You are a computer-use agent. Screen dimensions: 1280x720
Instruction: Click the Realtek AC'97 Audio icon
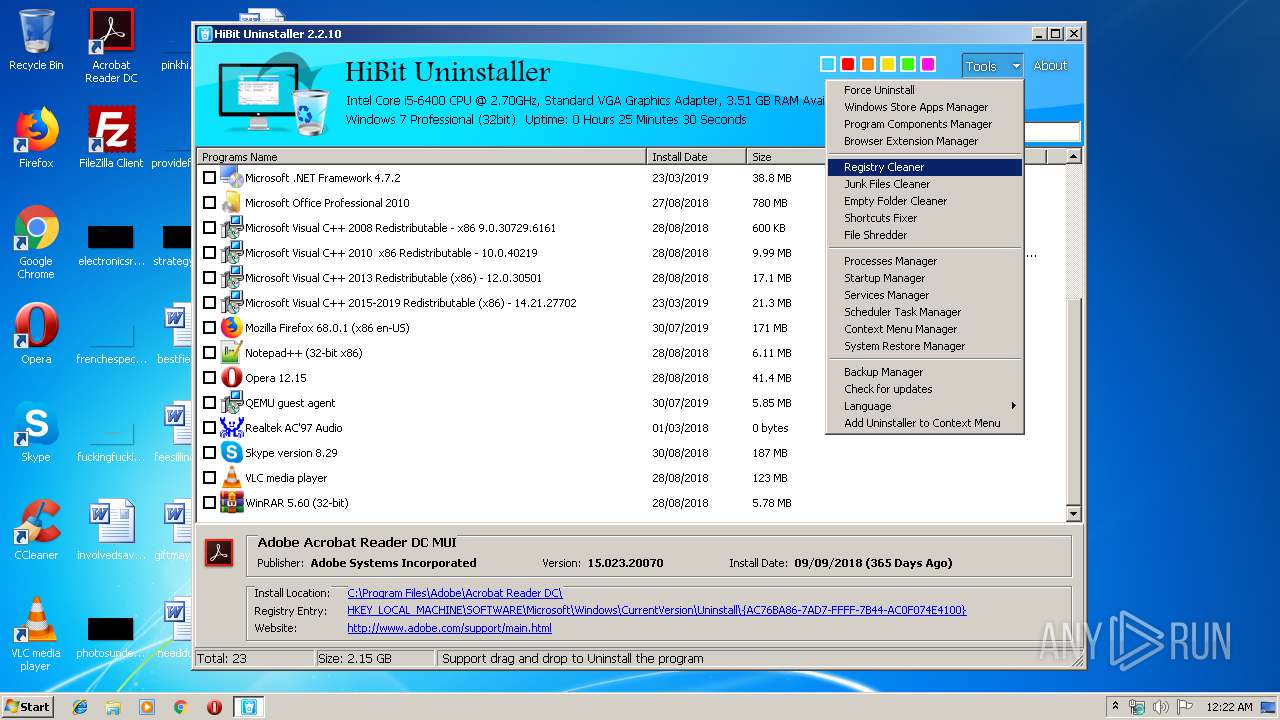232,427
